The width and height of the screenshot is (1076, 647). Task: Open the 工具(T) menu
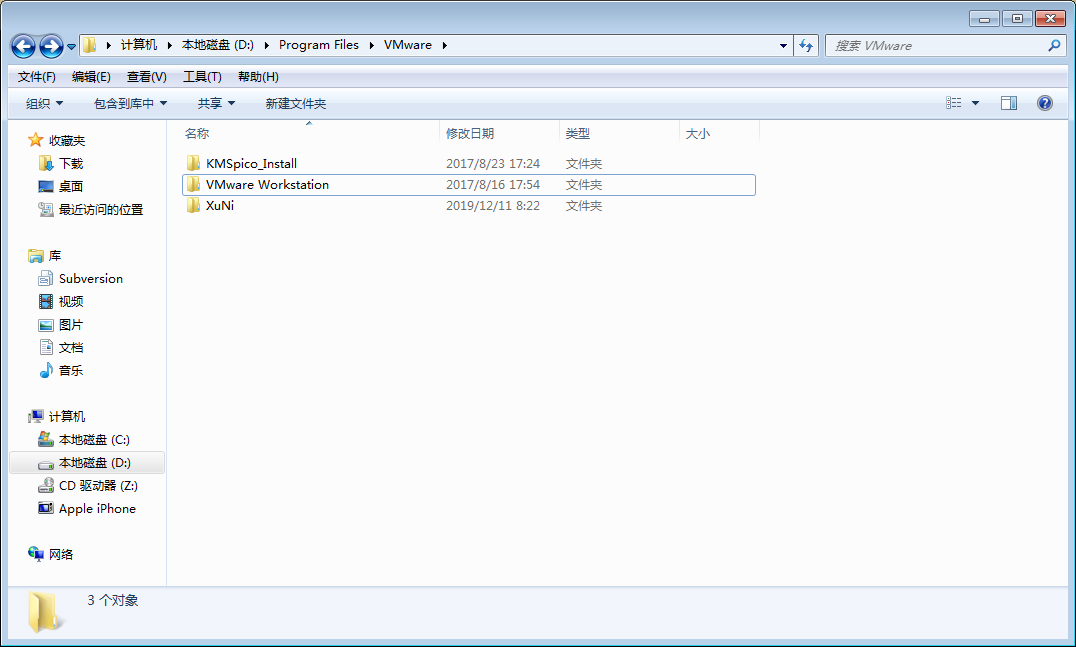(200, 76)
